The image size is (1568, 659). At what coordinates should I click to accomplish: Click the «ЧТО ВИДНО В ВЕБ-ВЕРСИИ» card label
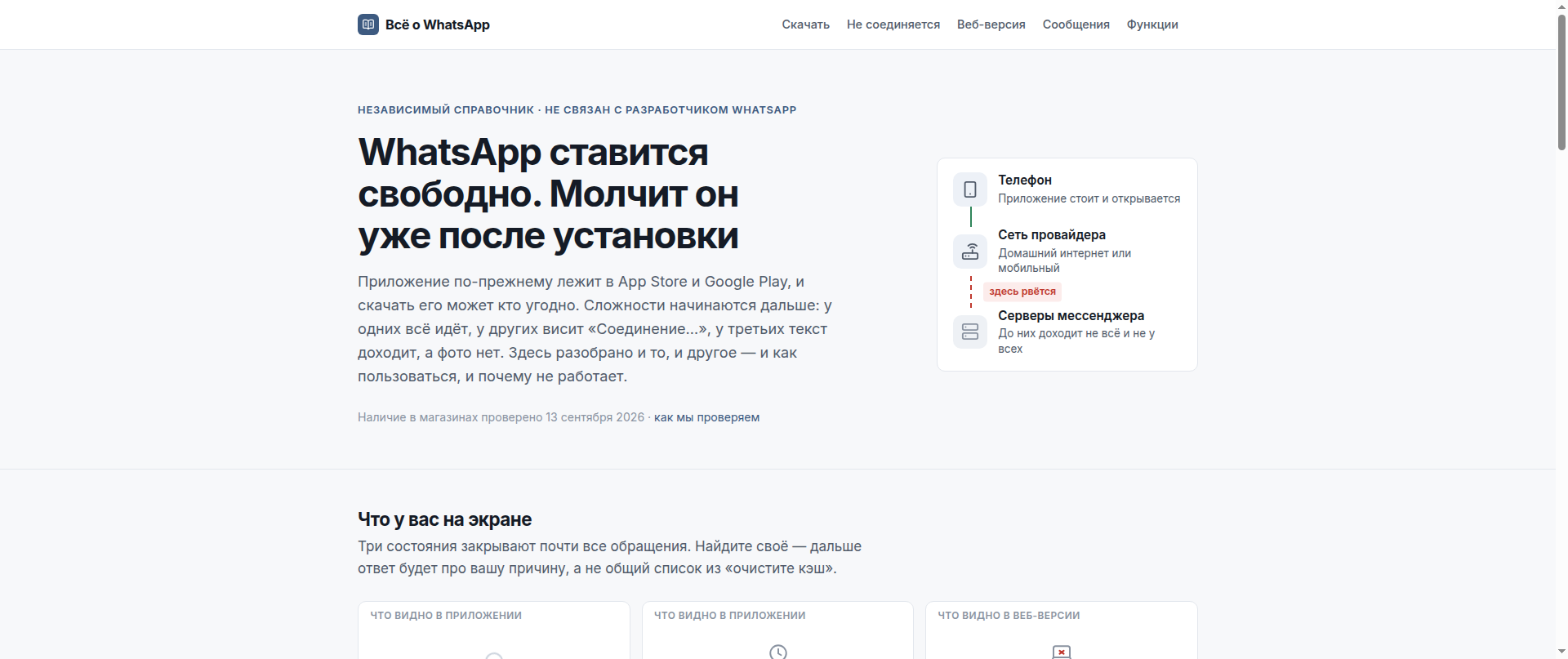tap(1009, 616)
